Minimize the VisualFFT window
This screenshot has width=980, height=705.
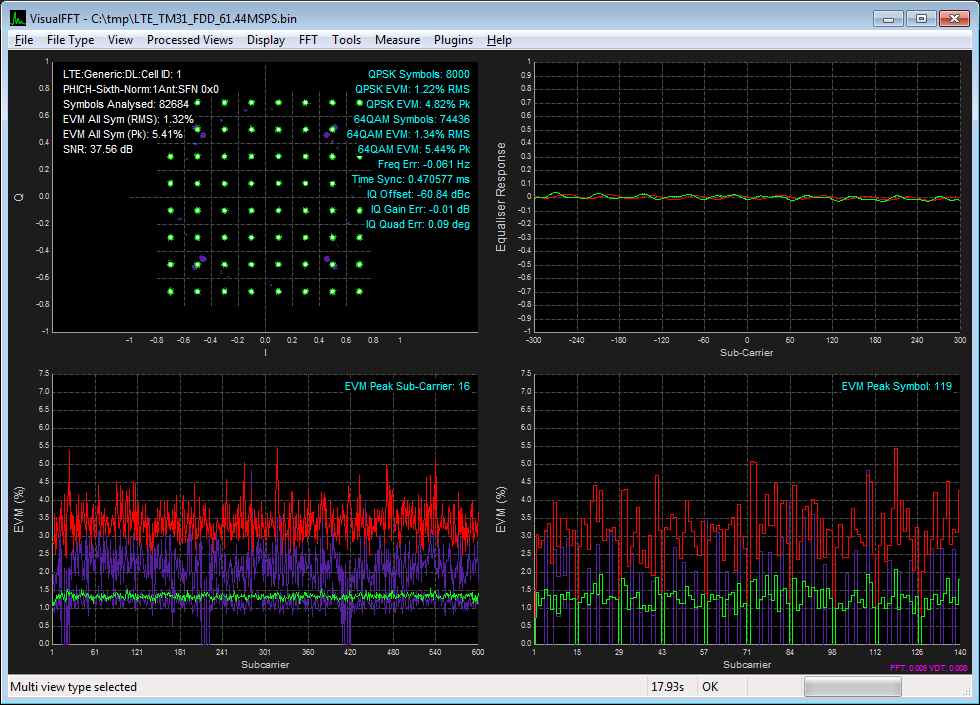[x=890, y=18]
